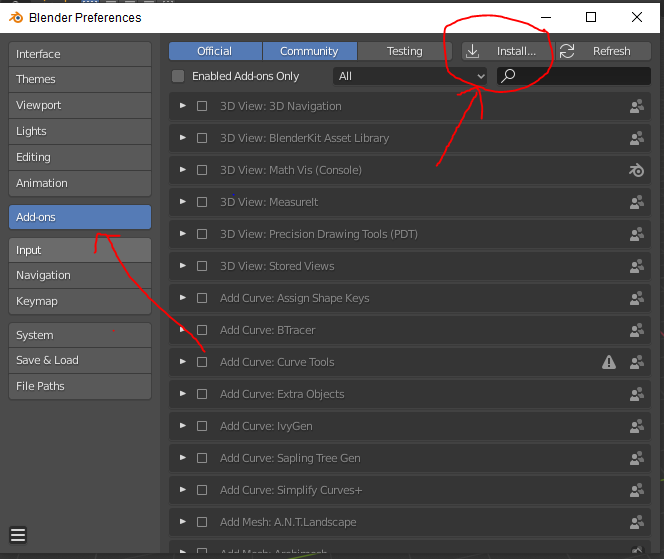Viewport: 664px width, 559px height.
Task: Open the Animation preferences section
Action: (x=80, y=183)
